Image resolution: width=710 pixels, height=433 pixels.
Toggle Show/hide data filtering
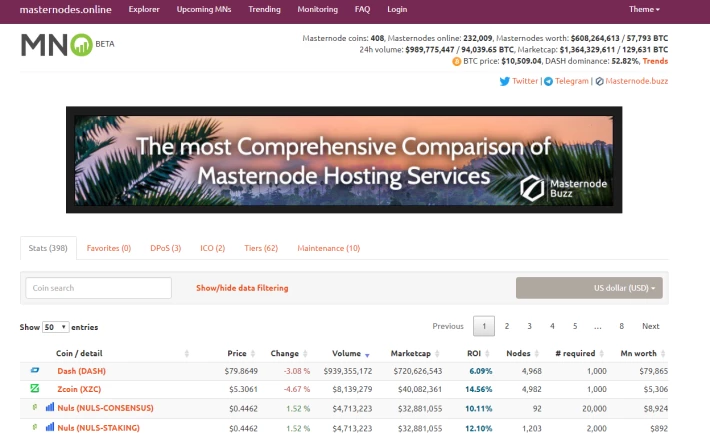tap(242, 288)
